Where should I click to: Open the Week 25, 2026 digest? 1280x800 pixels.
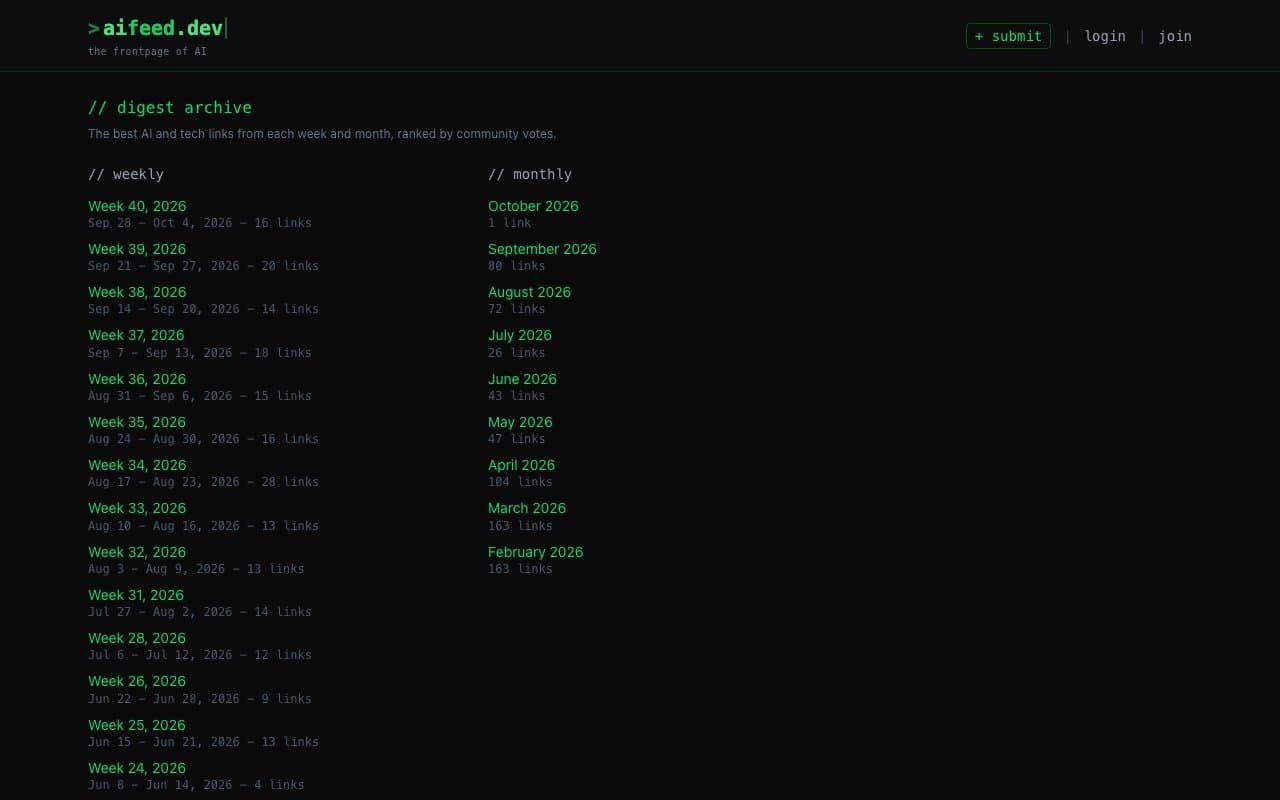tap(137, 725)
